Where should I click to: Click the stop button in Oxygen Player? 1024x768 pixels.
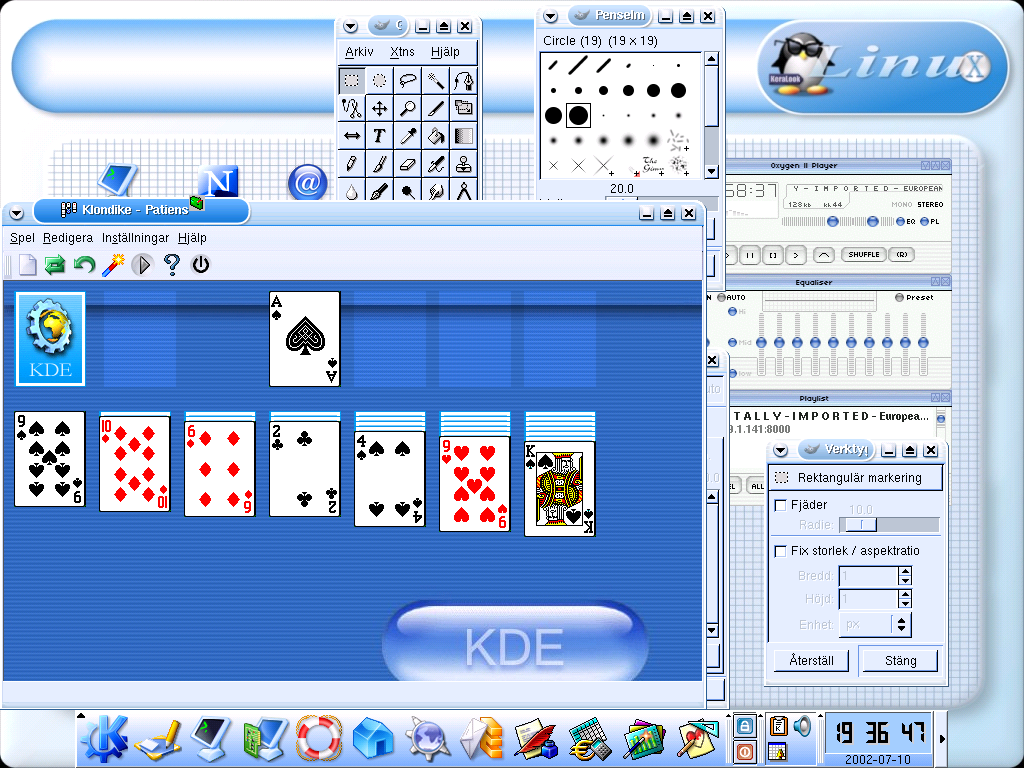773,255
